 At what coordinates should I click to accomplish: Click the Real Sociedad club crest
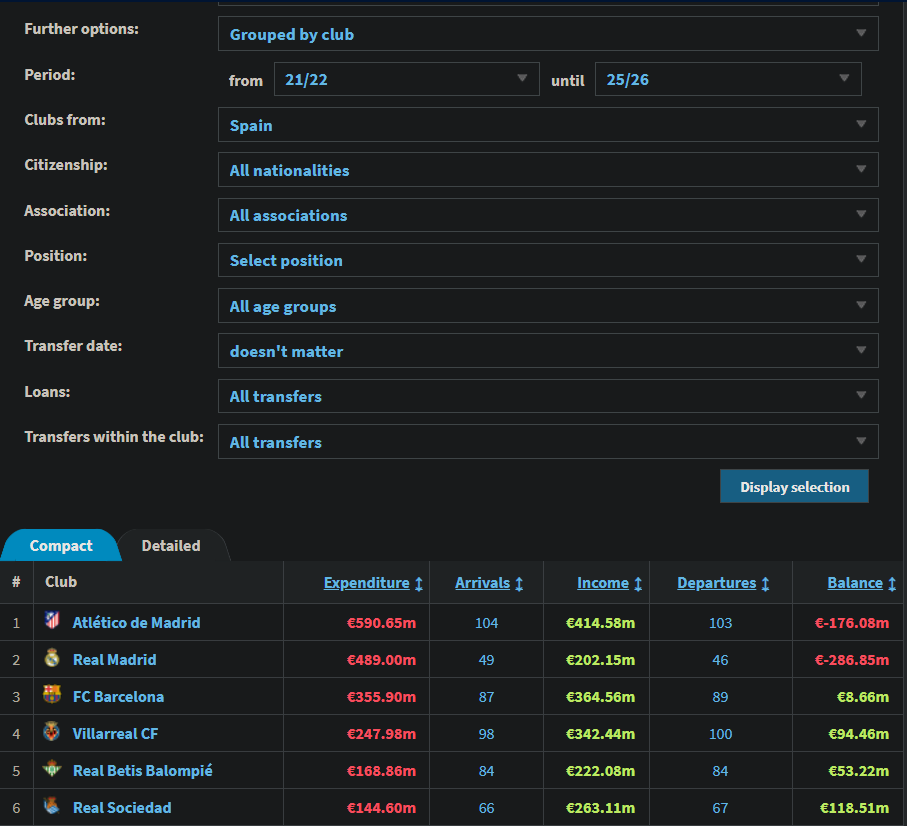[52, 806]
